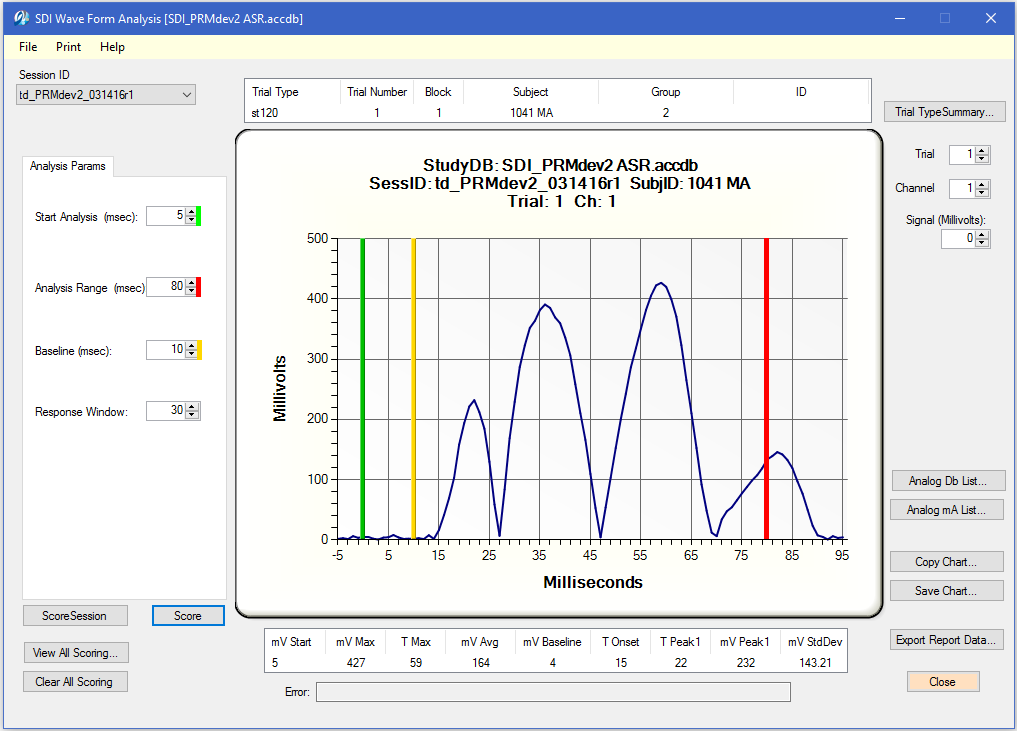
Task: Increase Analysis Range value with up arrow
Action: 191,283
